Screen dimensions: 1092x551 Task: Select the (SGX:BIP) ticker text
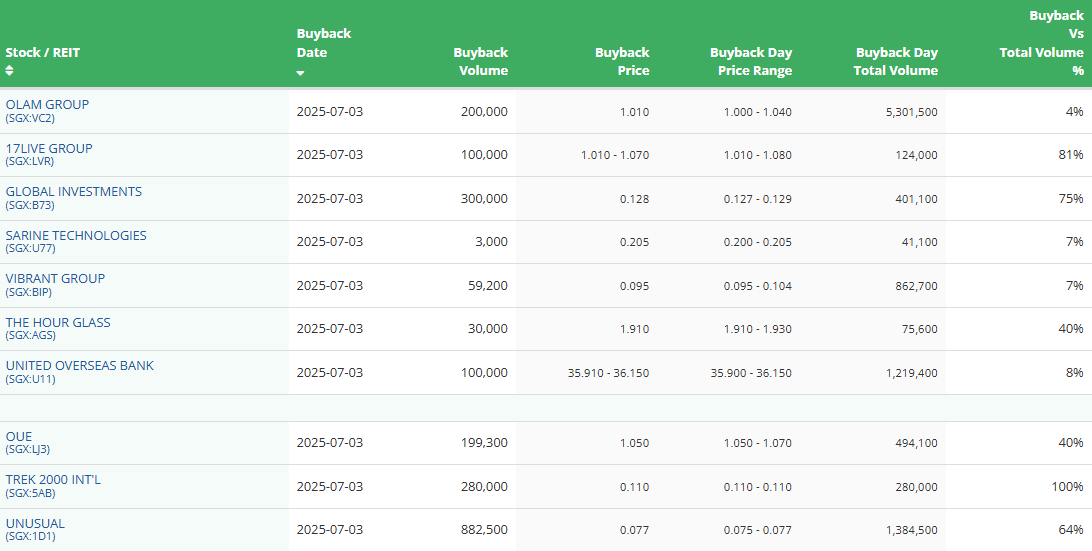tap(29, 293)
